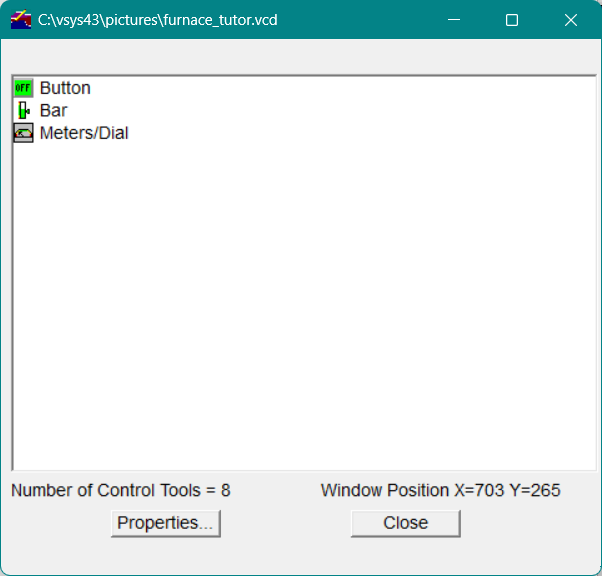Close the window using title bar X
Image resolution: width=602 pixels, height=576 pixels.
click(x=571, y=20)
